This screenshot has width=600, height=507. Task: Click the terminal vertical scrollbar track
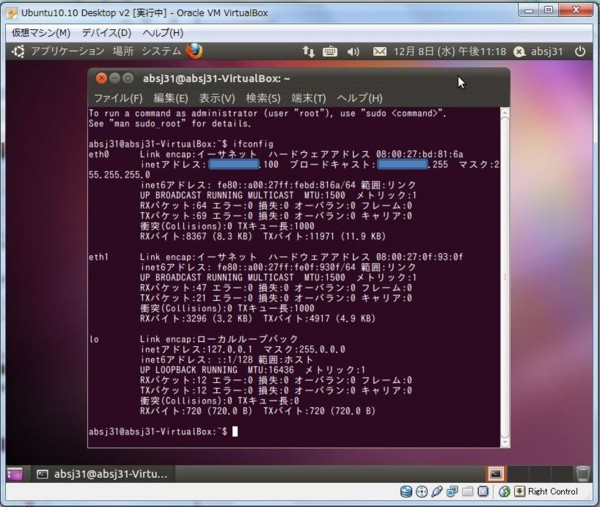click(x=505, y=277)
